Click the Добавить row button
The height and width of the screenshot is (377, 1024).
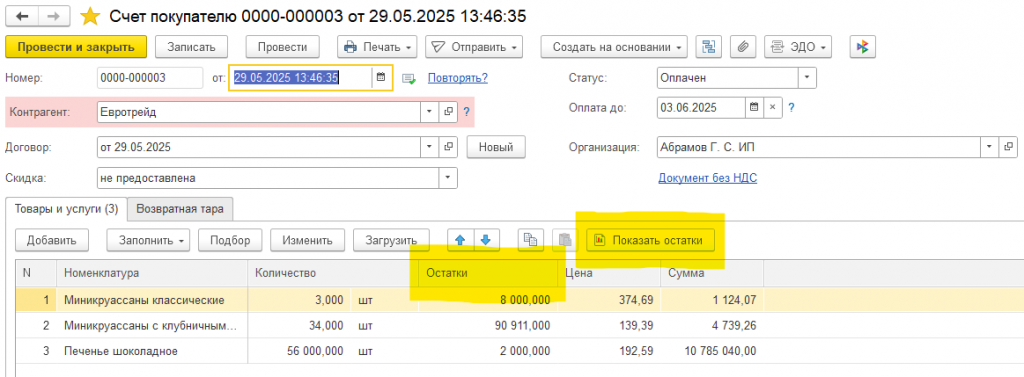52,240
